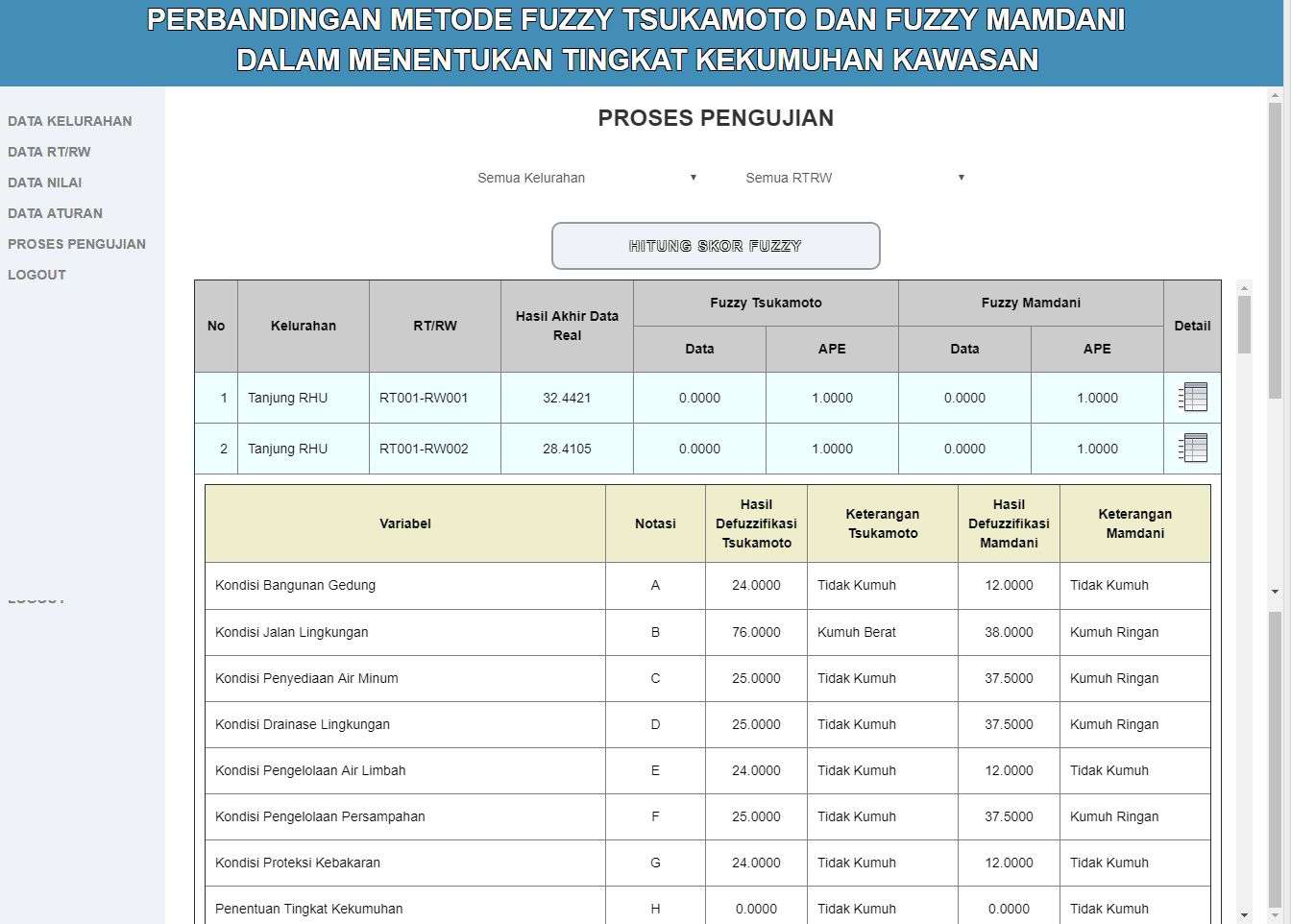
Task: Click inner table scrollbar up arrow
Action: click(x=1245, y=288)
